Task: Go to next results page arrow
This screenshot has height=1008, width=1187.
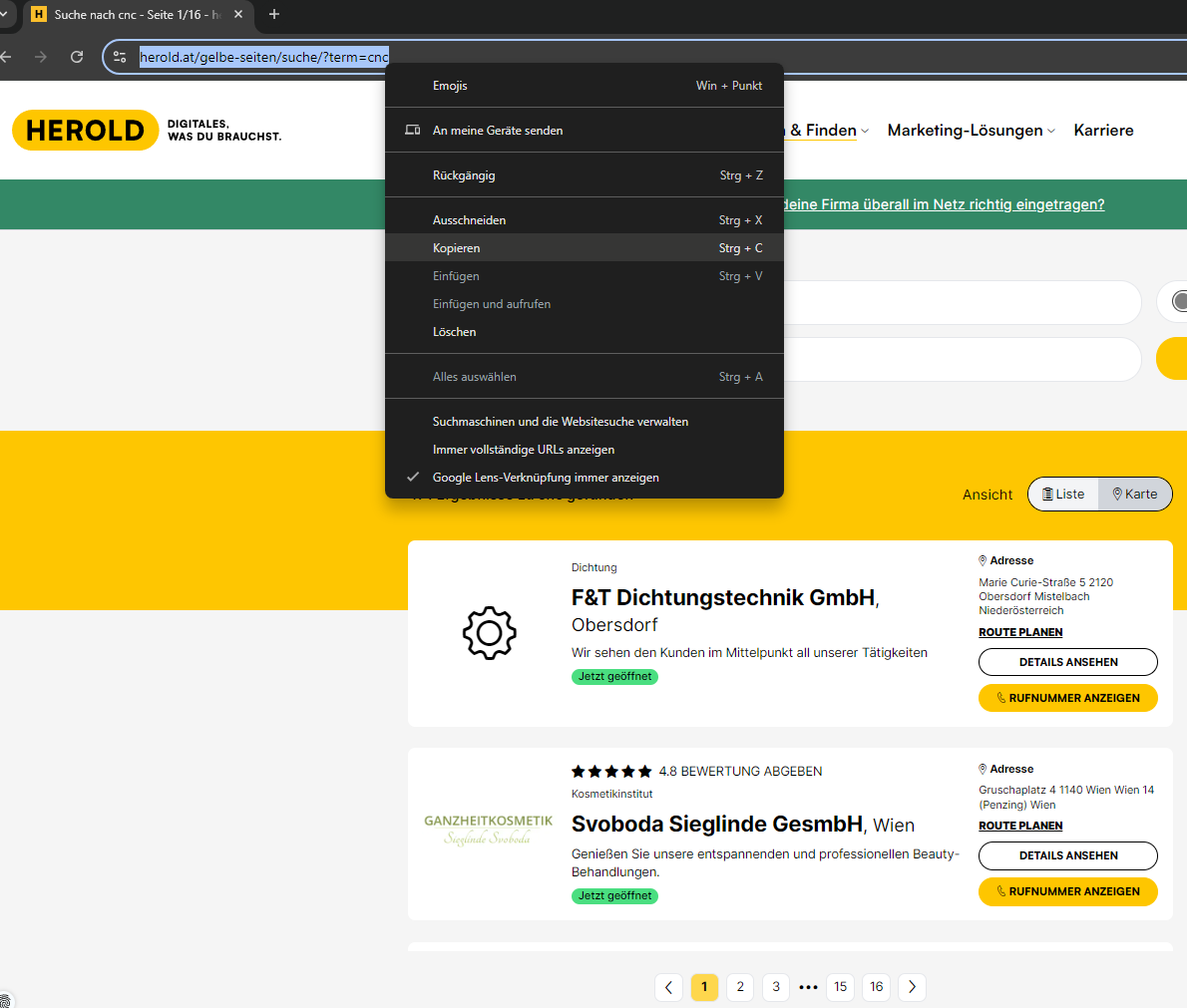Action: tap(912, 987)
